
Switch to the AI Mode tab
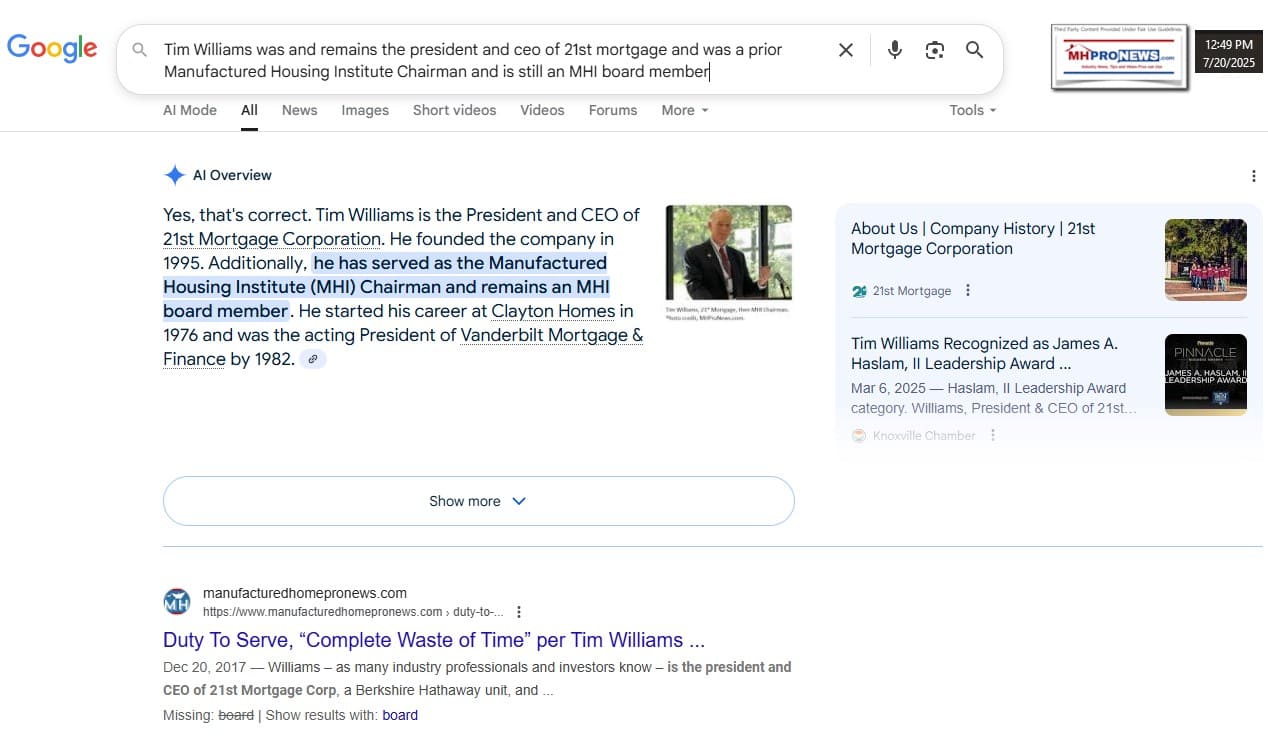[x=190, y=110]
